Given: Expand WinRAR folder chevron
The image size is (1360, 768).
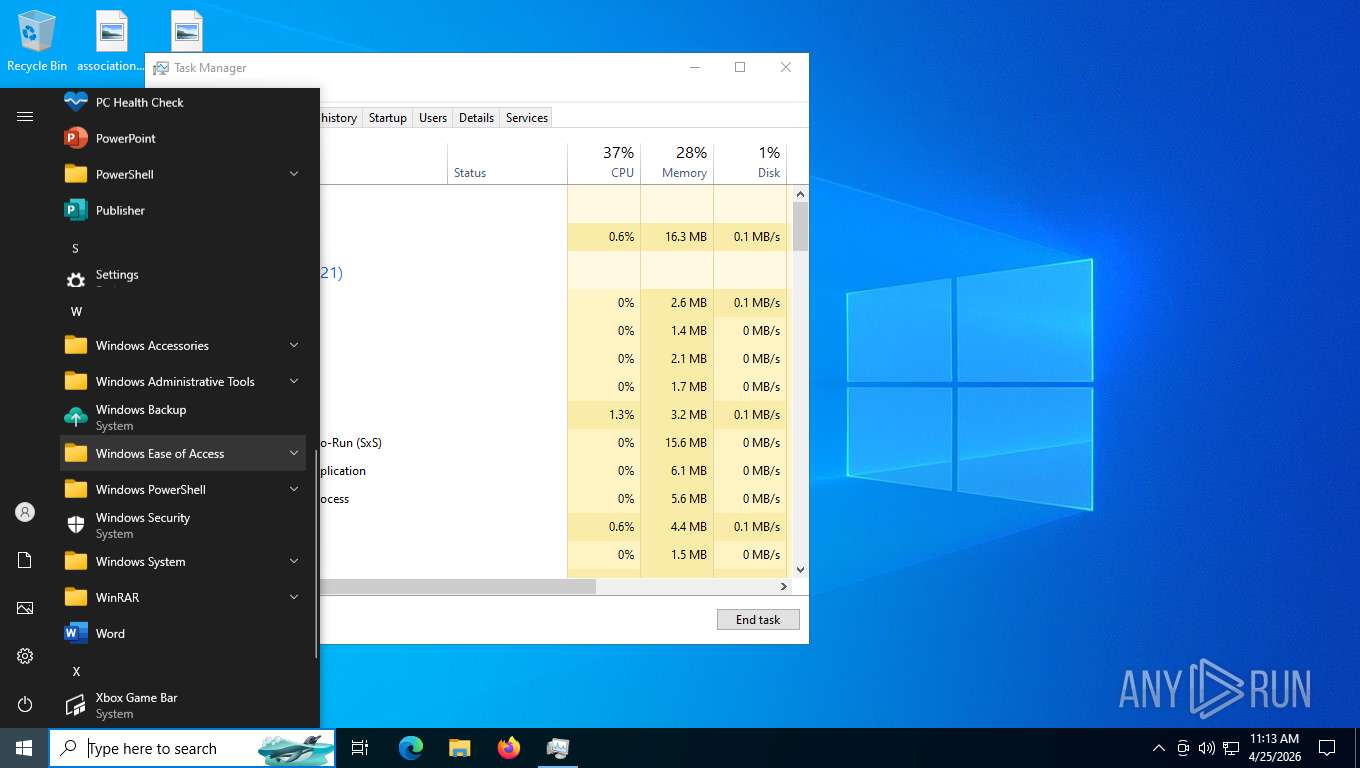Looking at the screenshot, I should pos(294,597).
